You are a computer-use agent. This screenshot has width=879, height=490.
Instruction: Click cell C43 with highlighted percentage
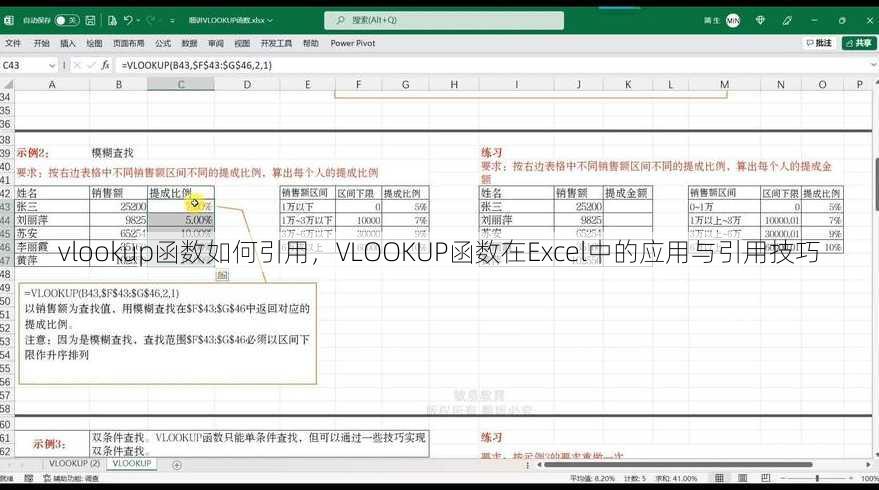coord(181,206)
